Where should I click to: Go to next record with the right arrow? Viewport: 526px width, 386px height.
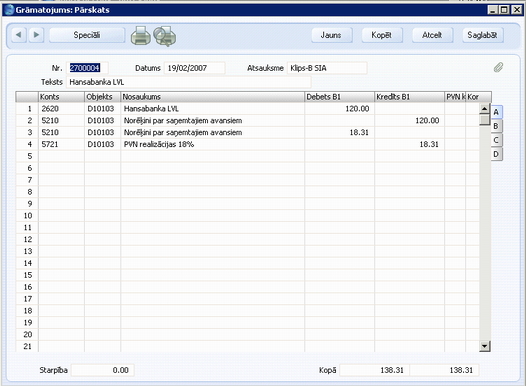(36, 35)
